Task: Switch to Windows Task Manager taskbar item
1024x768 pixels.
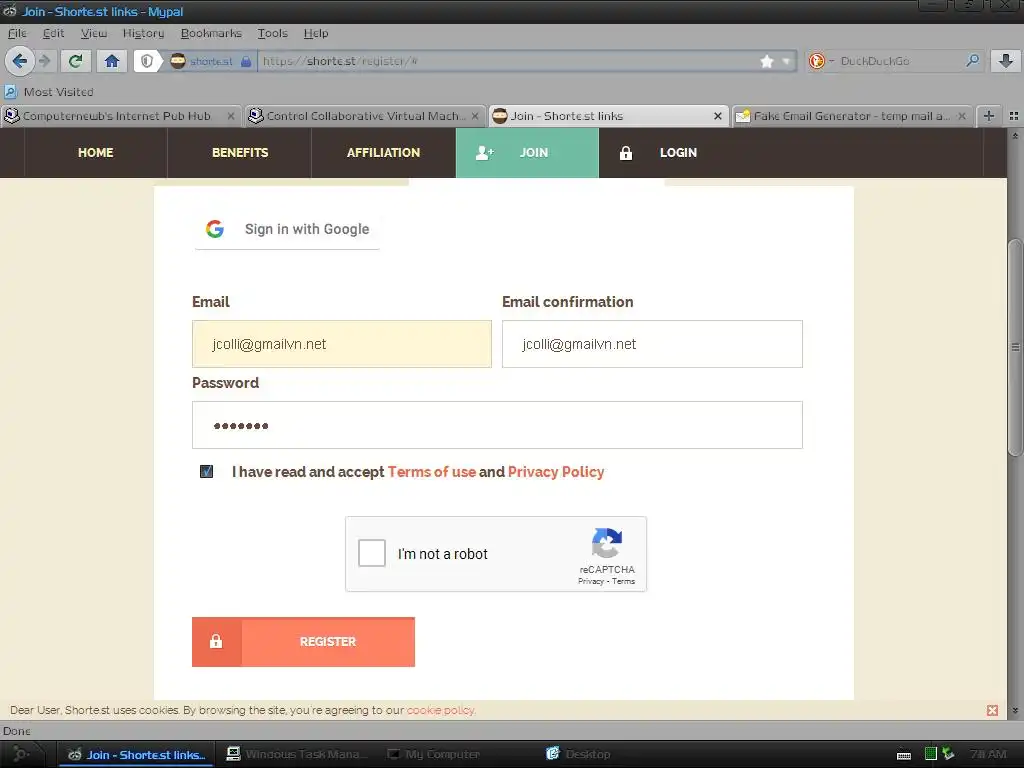Action: coord(296,754)
